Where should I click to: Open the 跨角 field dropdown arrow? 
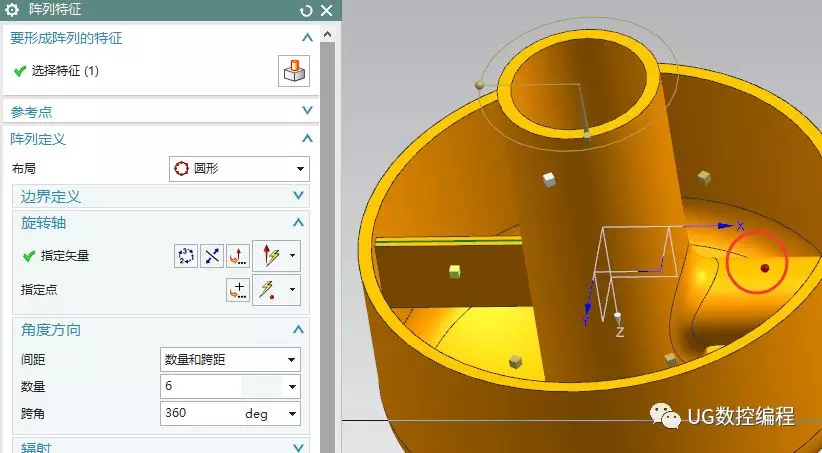click(x=292, y=414)
